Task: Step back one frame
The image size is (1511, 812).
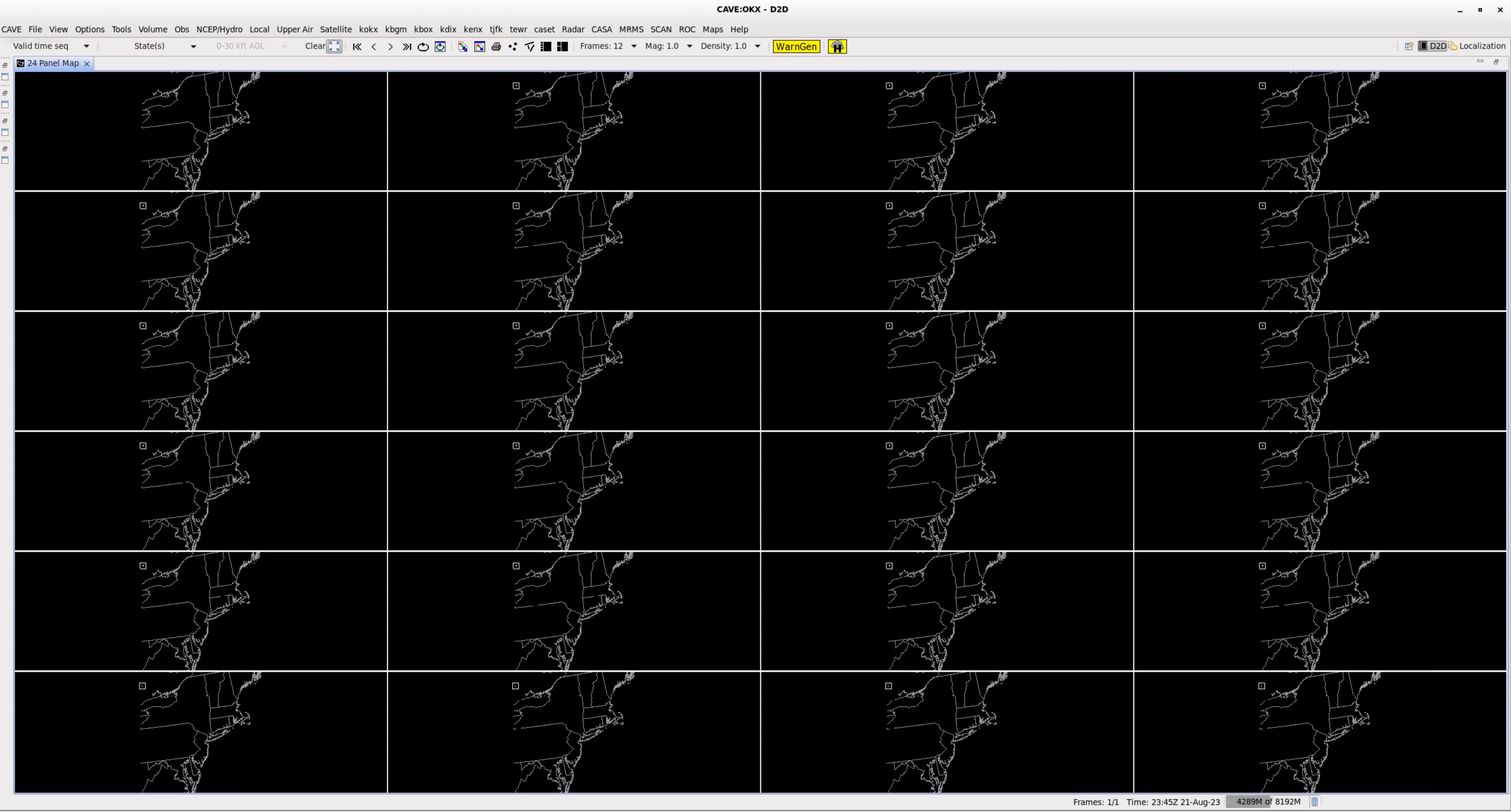Action: (x=374, y=47)
